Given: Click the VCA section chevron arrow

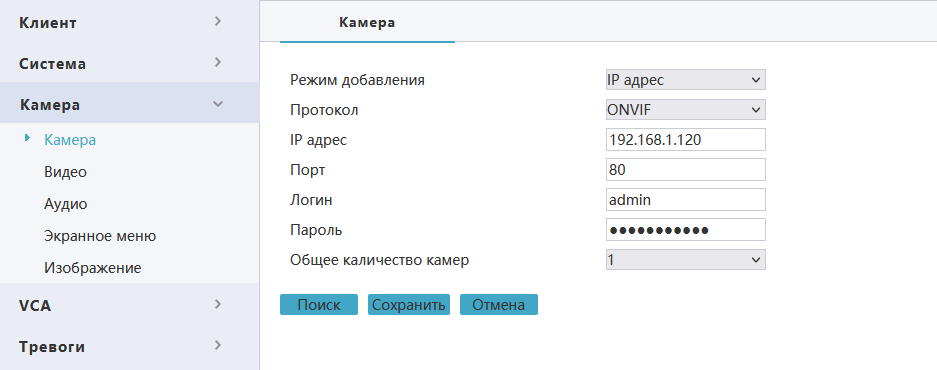Looking at the screenshot, I should pyautogui.click(x=218, y=304).
